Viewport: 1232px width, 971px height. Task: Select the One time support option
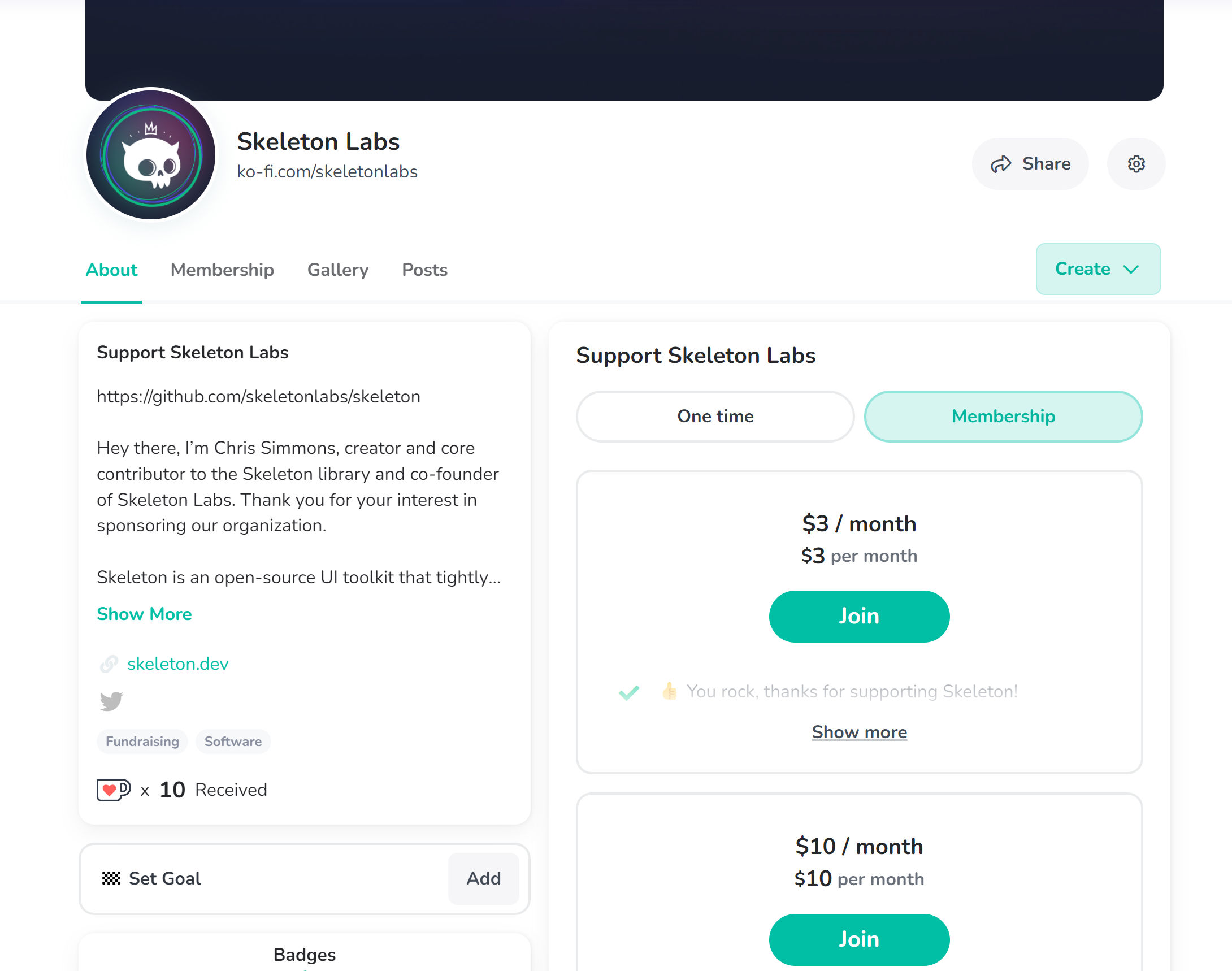pyautogui.click(x=715, y=416)
